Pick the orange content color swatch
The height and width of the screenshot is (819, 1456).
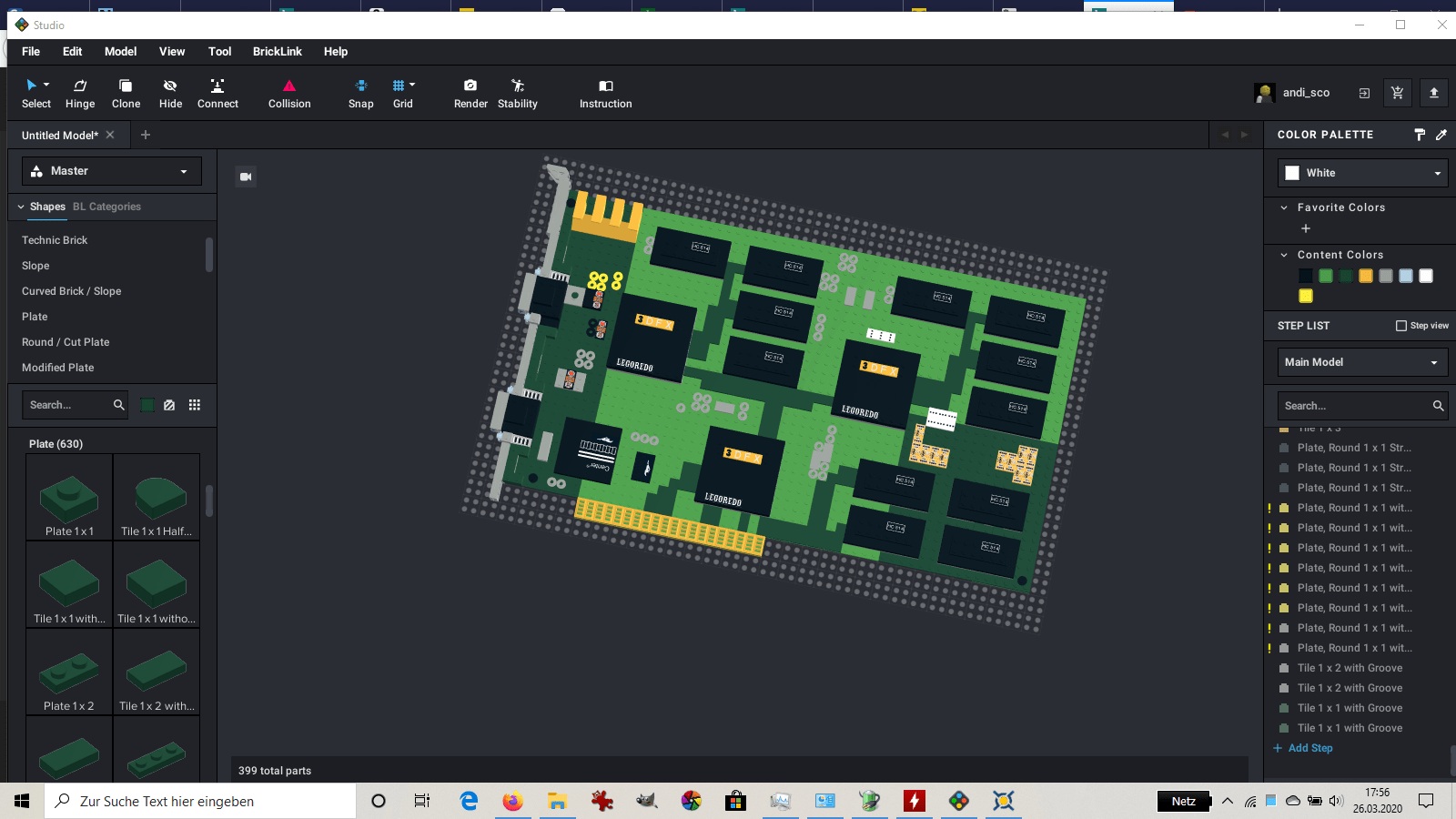click(1366, 276)
